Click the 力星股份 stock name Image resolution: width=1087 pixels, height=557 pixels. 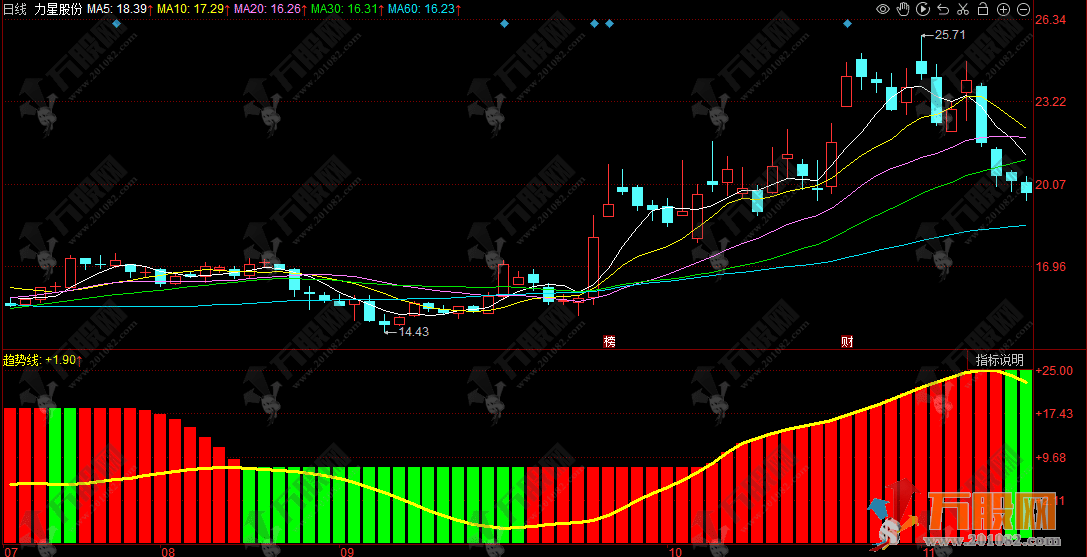pyautogui.click(x=58, y=8)
